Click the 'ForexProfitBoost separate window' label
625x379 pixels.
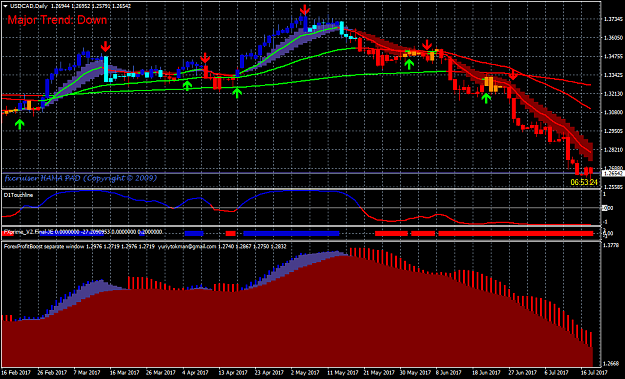pos(44,247)
